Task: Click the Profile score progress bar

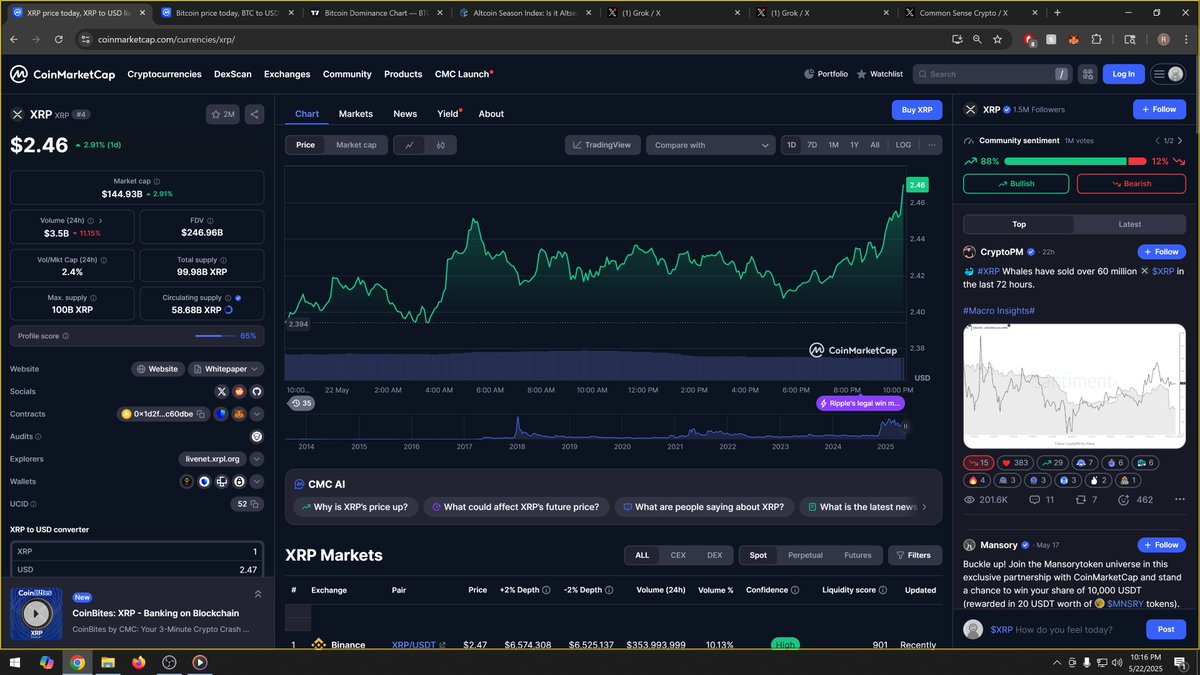Action: coord(216,336)
